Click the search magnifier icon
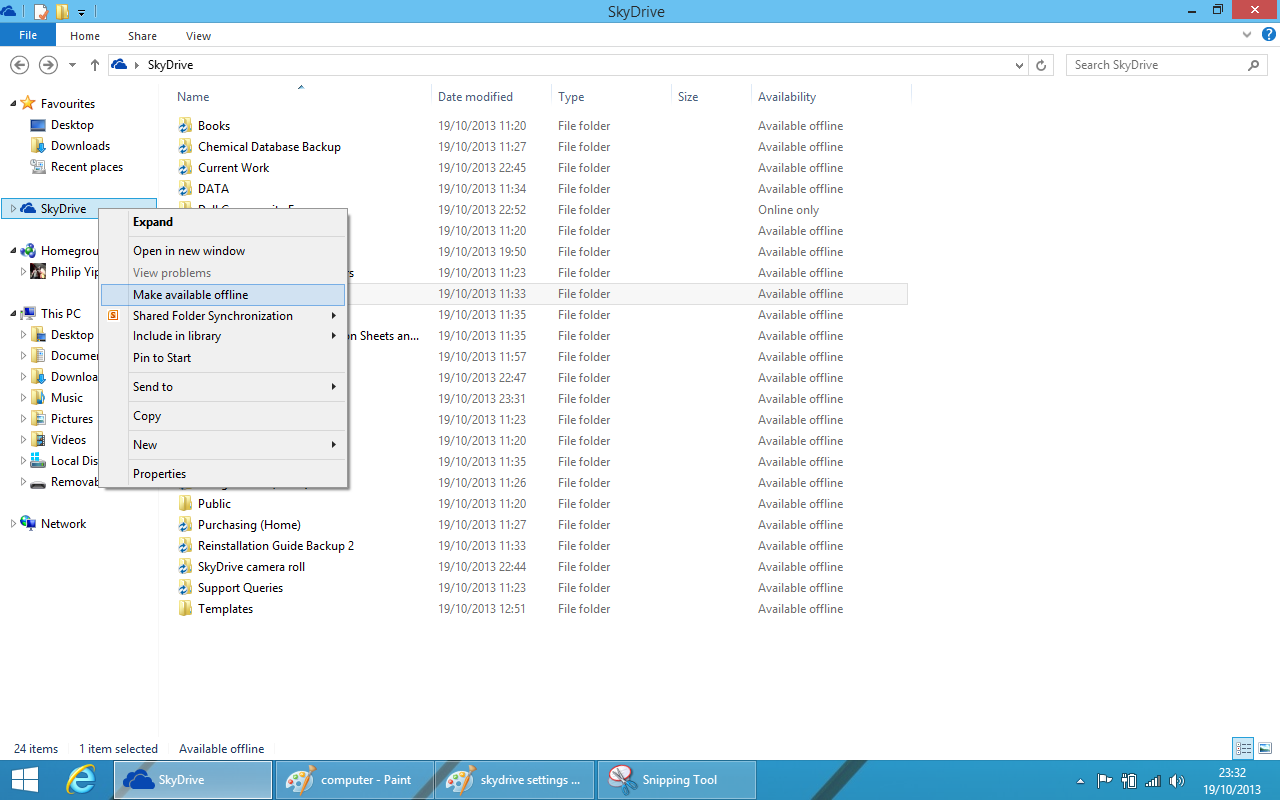Screen dimensions: 1280x800 1254,65
